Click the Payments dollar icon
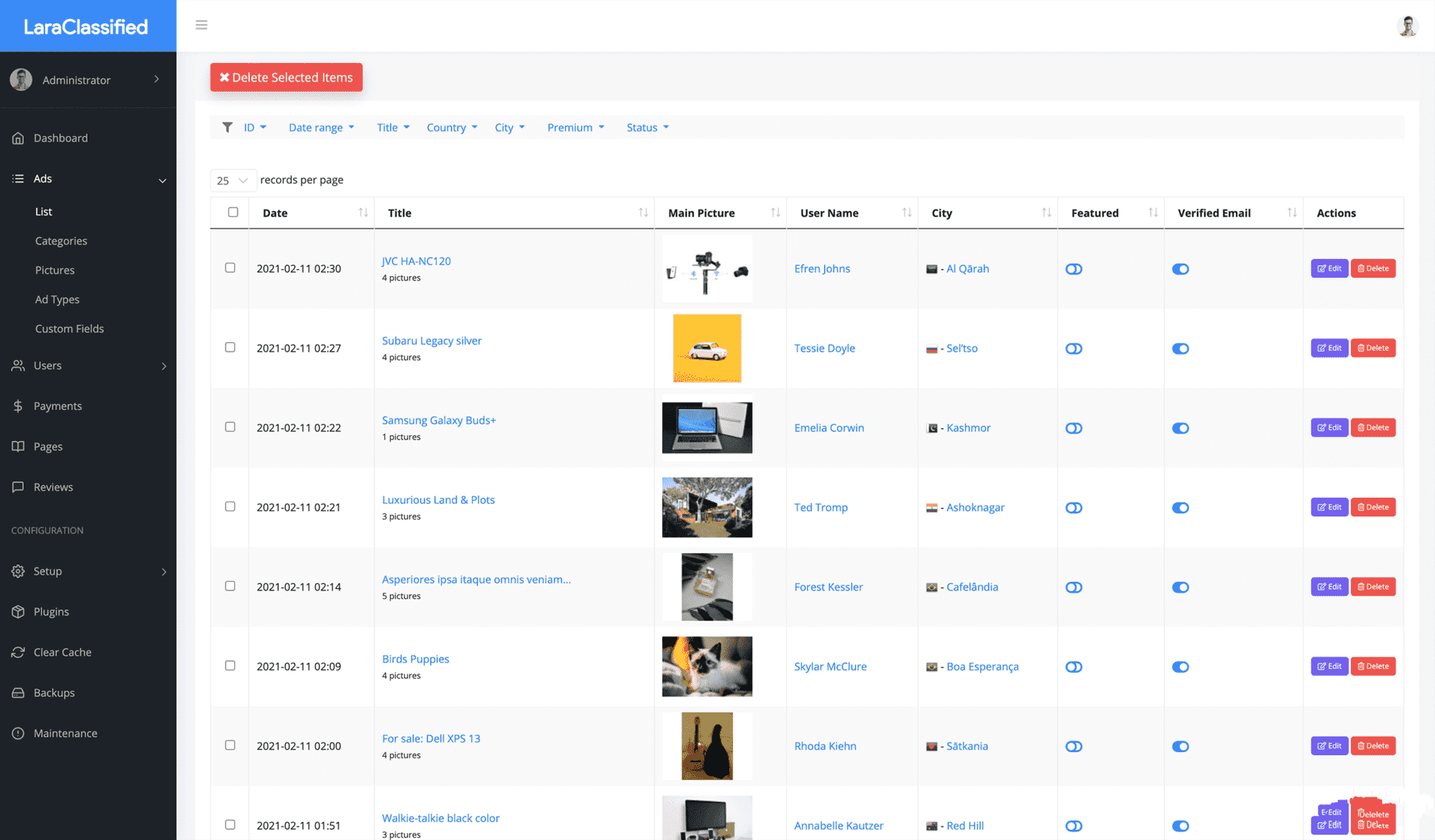1435x840 pixels. [x=18, y=406]
